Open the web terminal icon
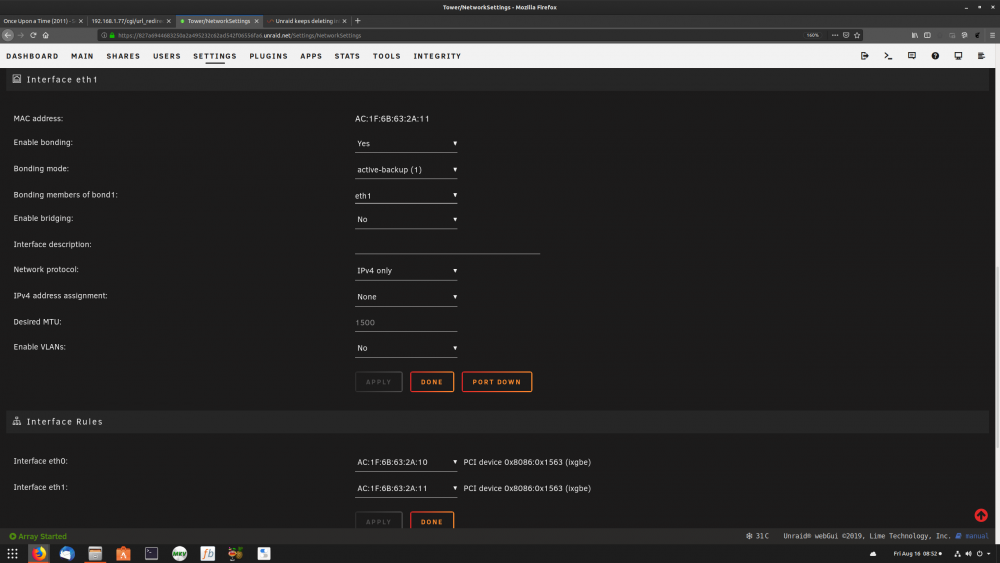This screenshot has width=1000, height=563. [x=888, y=56]
